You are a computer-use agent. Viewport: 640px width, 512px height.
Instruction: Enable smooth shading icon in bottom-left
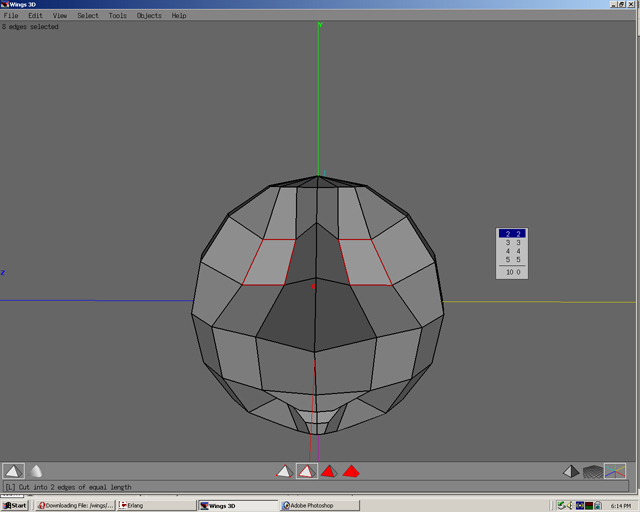point(36,471)
